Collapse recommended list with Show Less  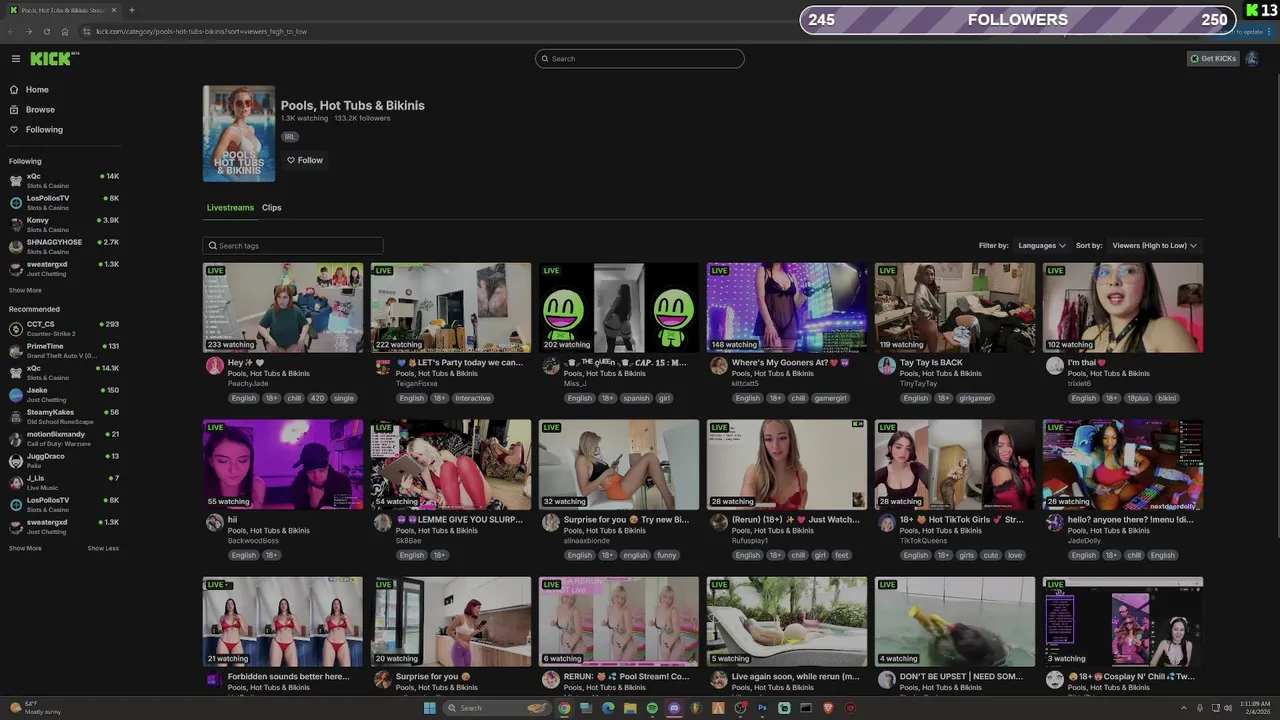point(103,549)
